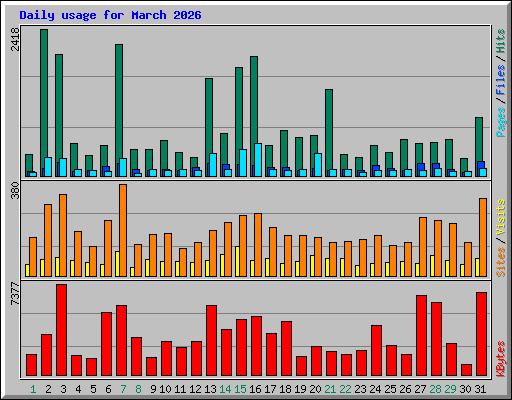Click the cyan Pages bar for day 20
This screenshot has width=512, height=400.
pyautogui.click(x=318, y=165)
